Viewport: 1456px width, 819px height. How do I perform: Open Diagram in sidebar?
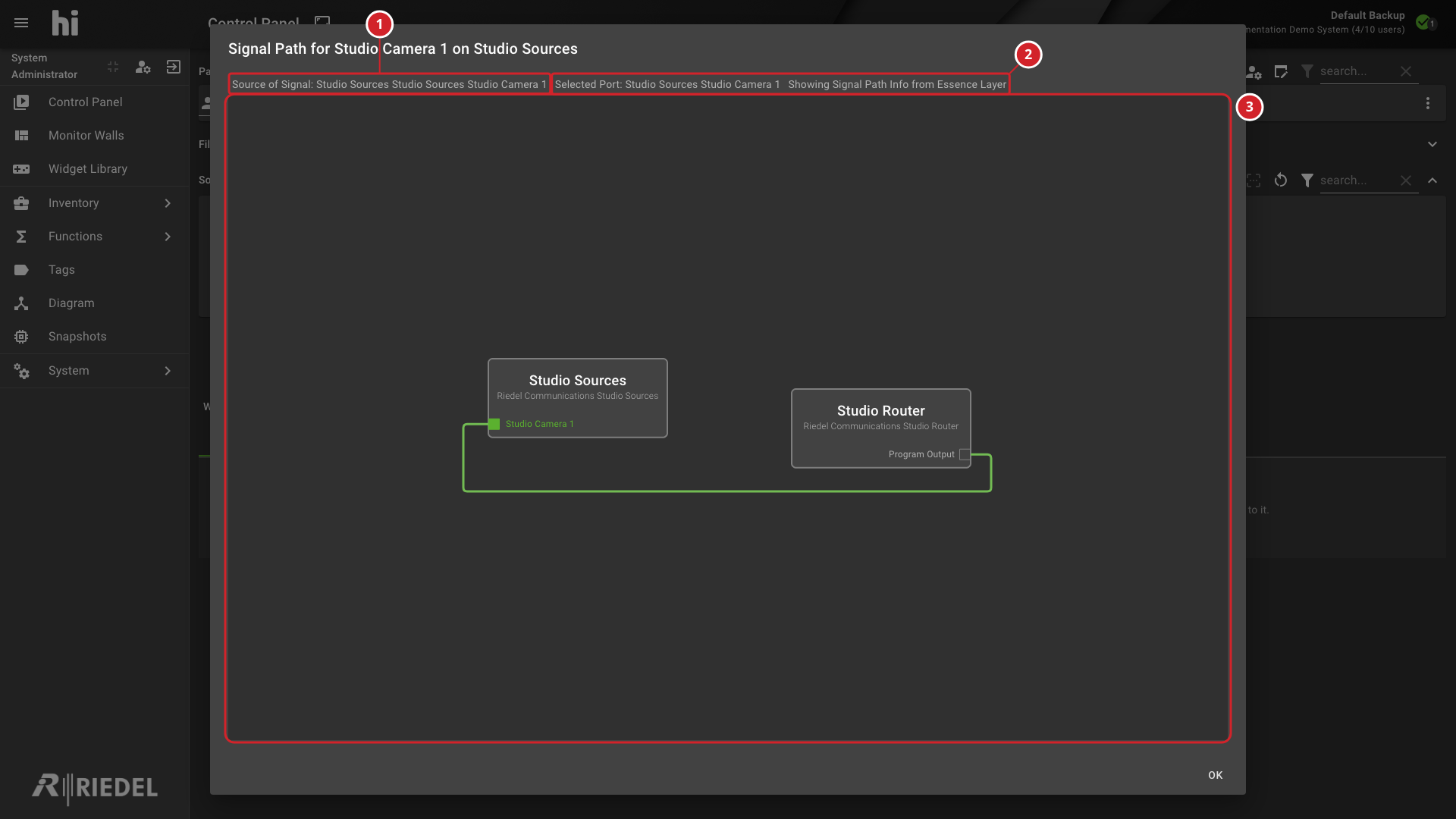point(94,303)
